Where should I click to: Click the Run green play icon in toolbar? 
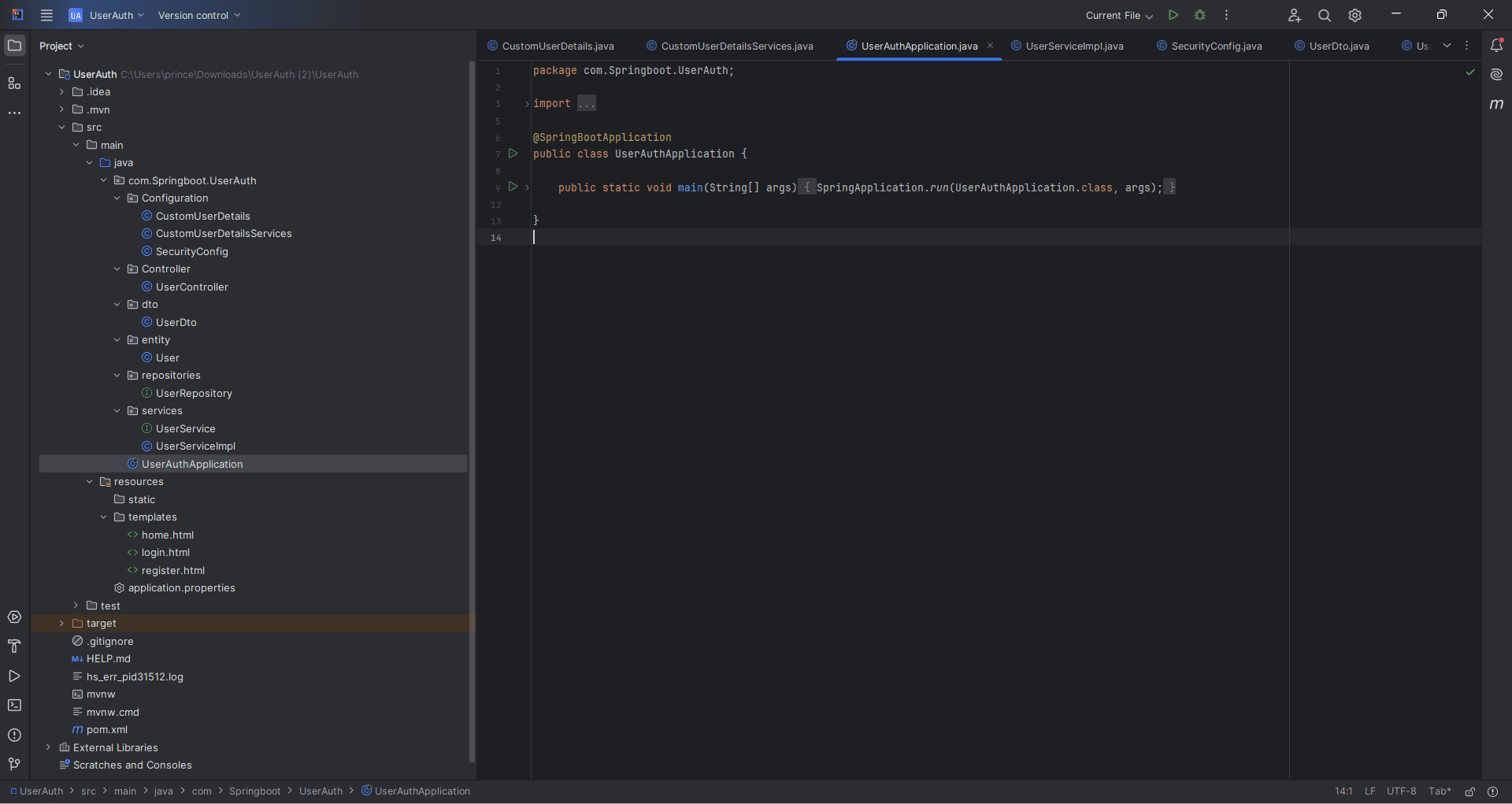[x=1173, y=15]
